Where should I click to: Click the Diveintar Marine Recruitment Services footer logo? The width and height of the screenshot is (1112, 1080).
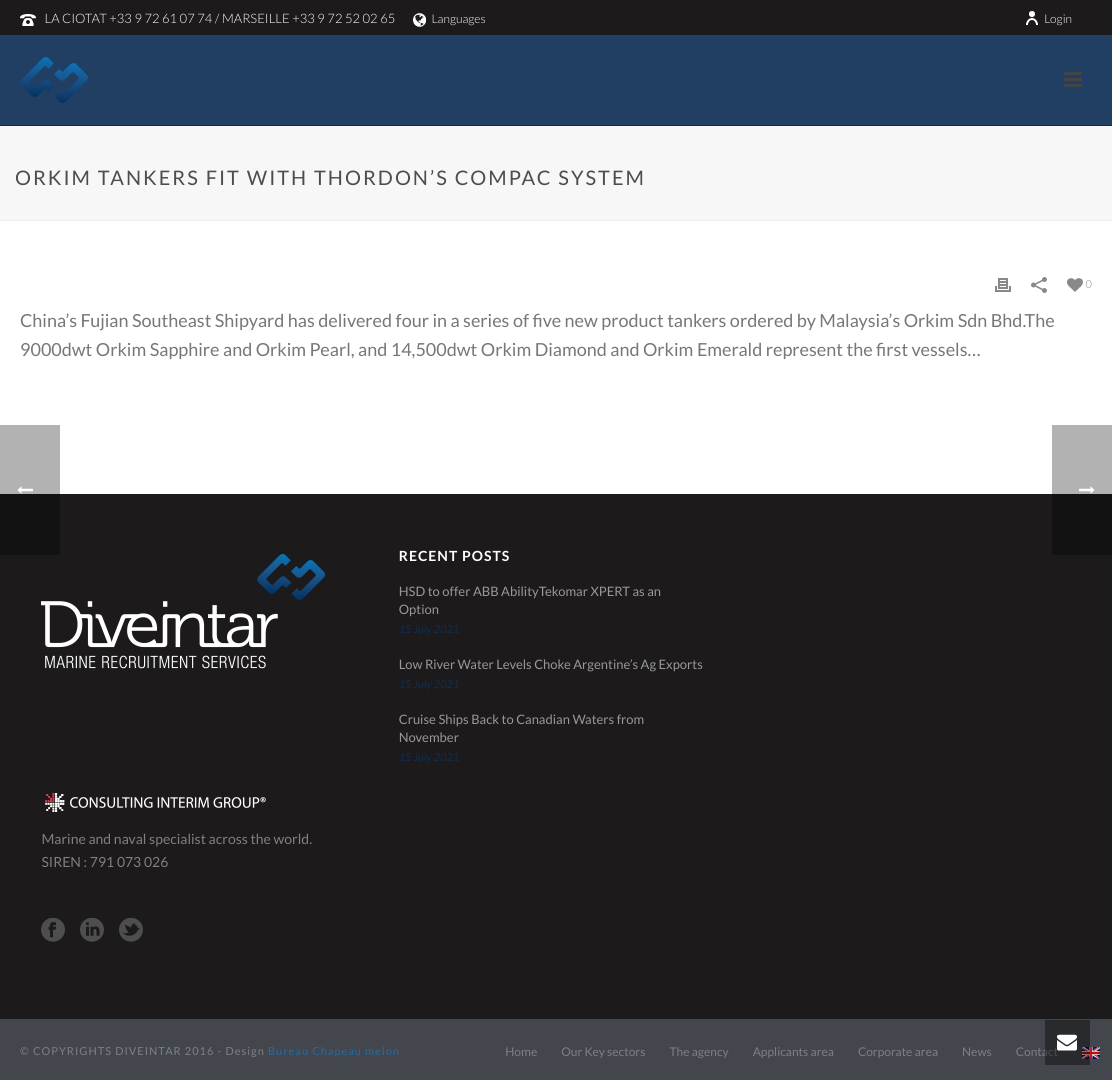tap(183, 612)
